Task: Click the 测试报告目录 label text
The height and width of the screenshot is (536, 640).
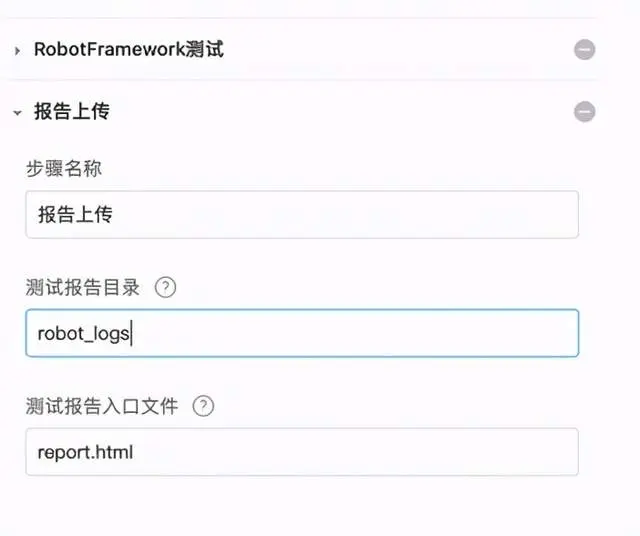Action: (x=85, y=287)
